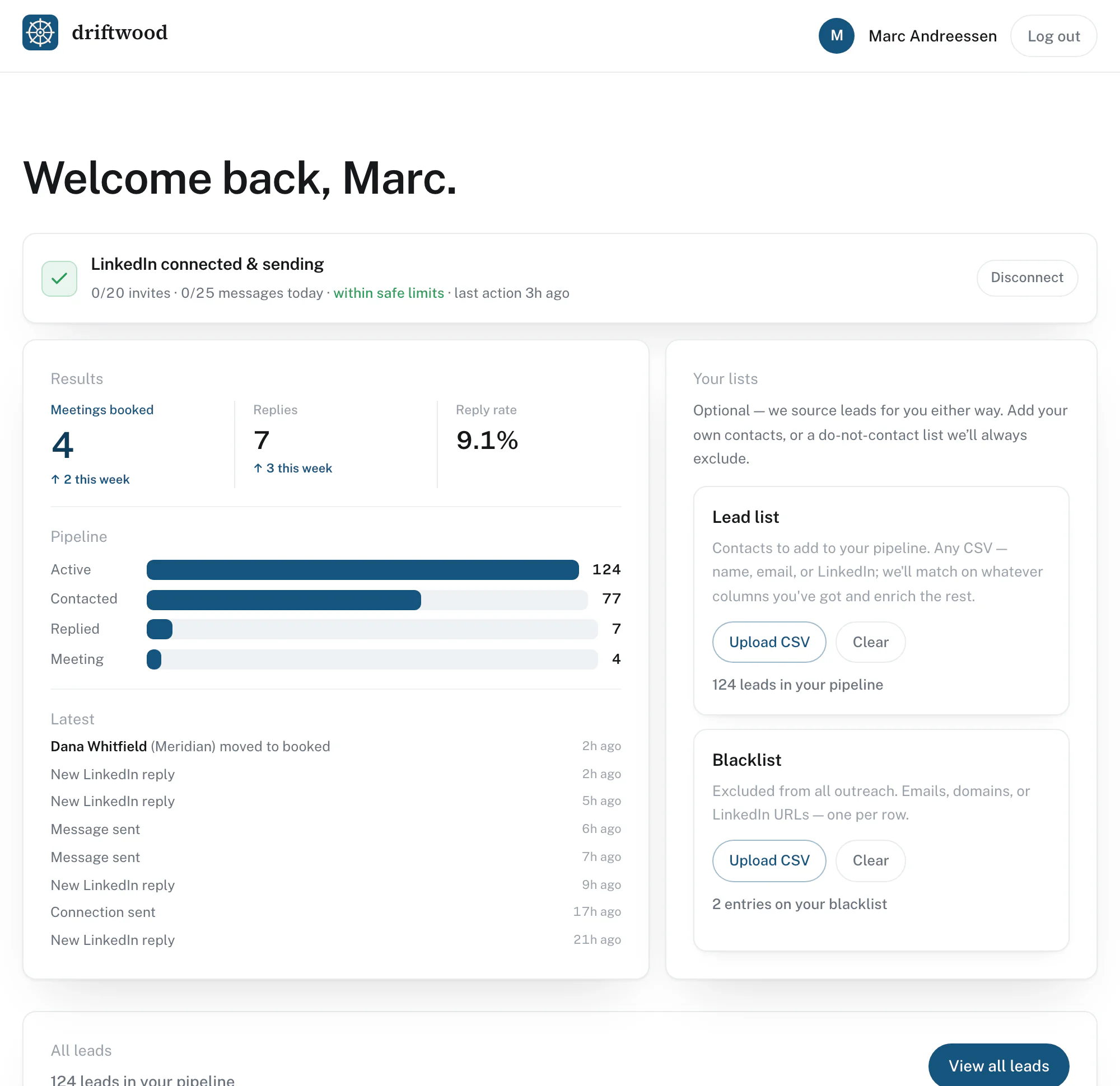The image size is (1120, 1086).
Task: Open the New LinkedIn reply from 21h ago
Action: tap(335, 940)
